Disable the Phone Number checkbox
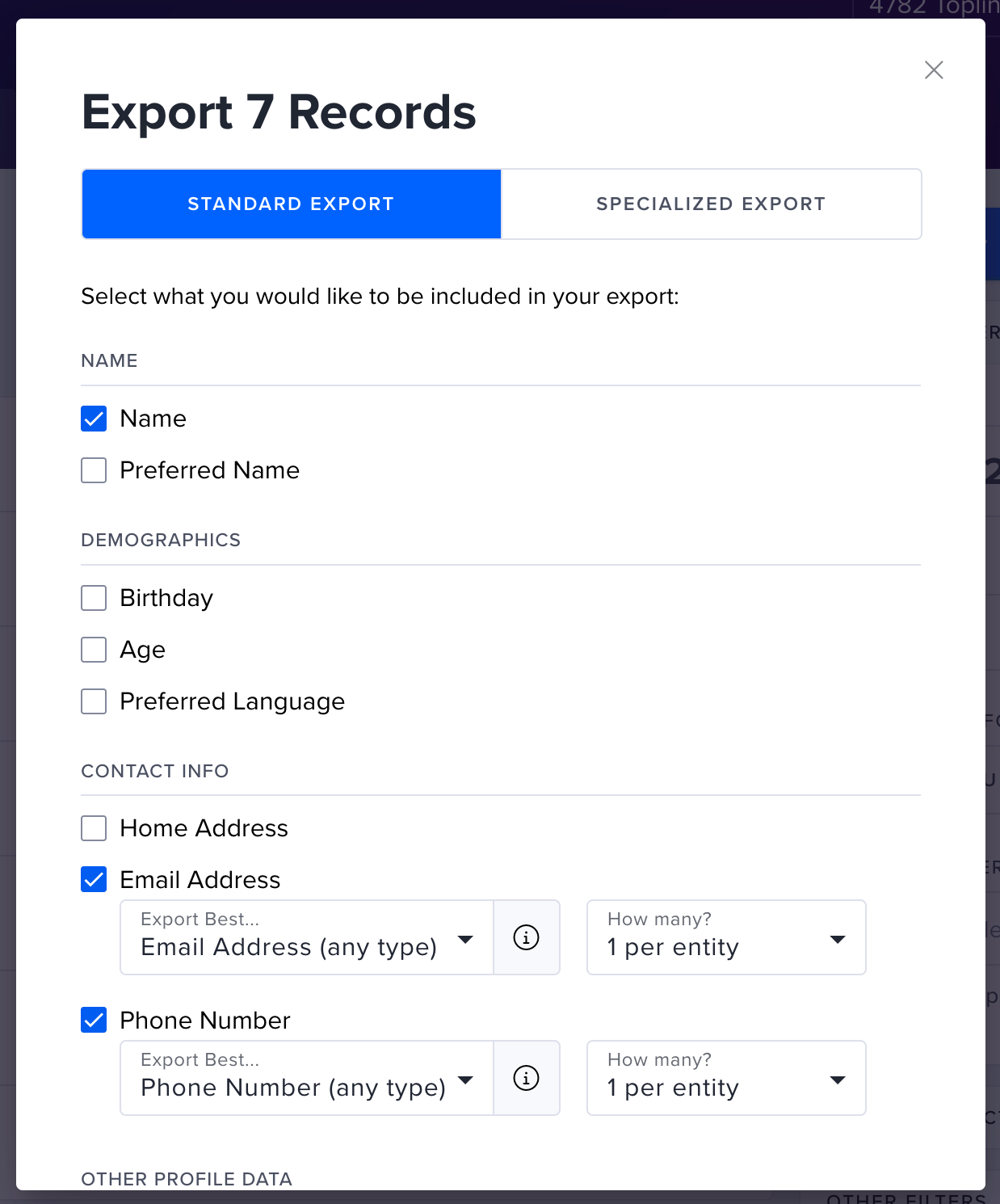 point(94,1021)
